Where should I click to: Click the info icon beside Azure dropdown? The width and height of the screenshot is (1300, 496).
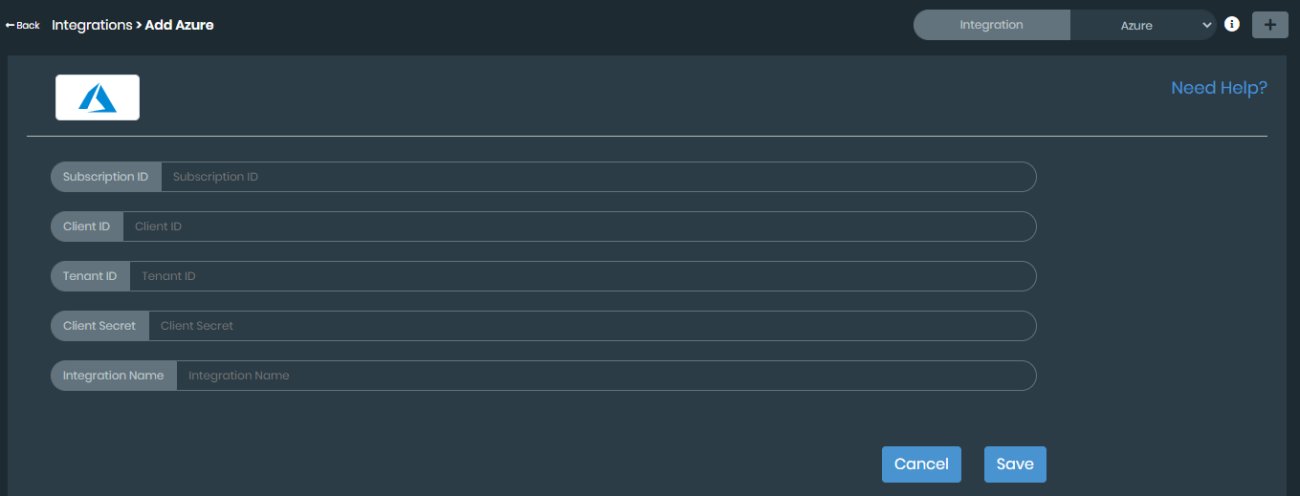[x=1232, y=24]
